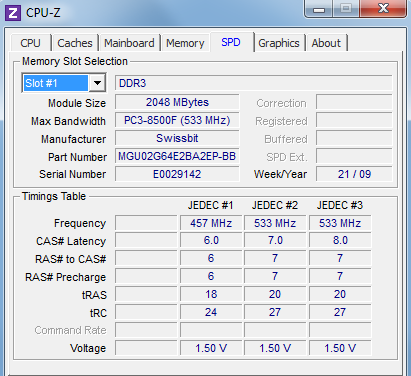The height and width of the screenshot is (376, 411).
Task: Click the empty Registered field
Action: click(354, 120)
